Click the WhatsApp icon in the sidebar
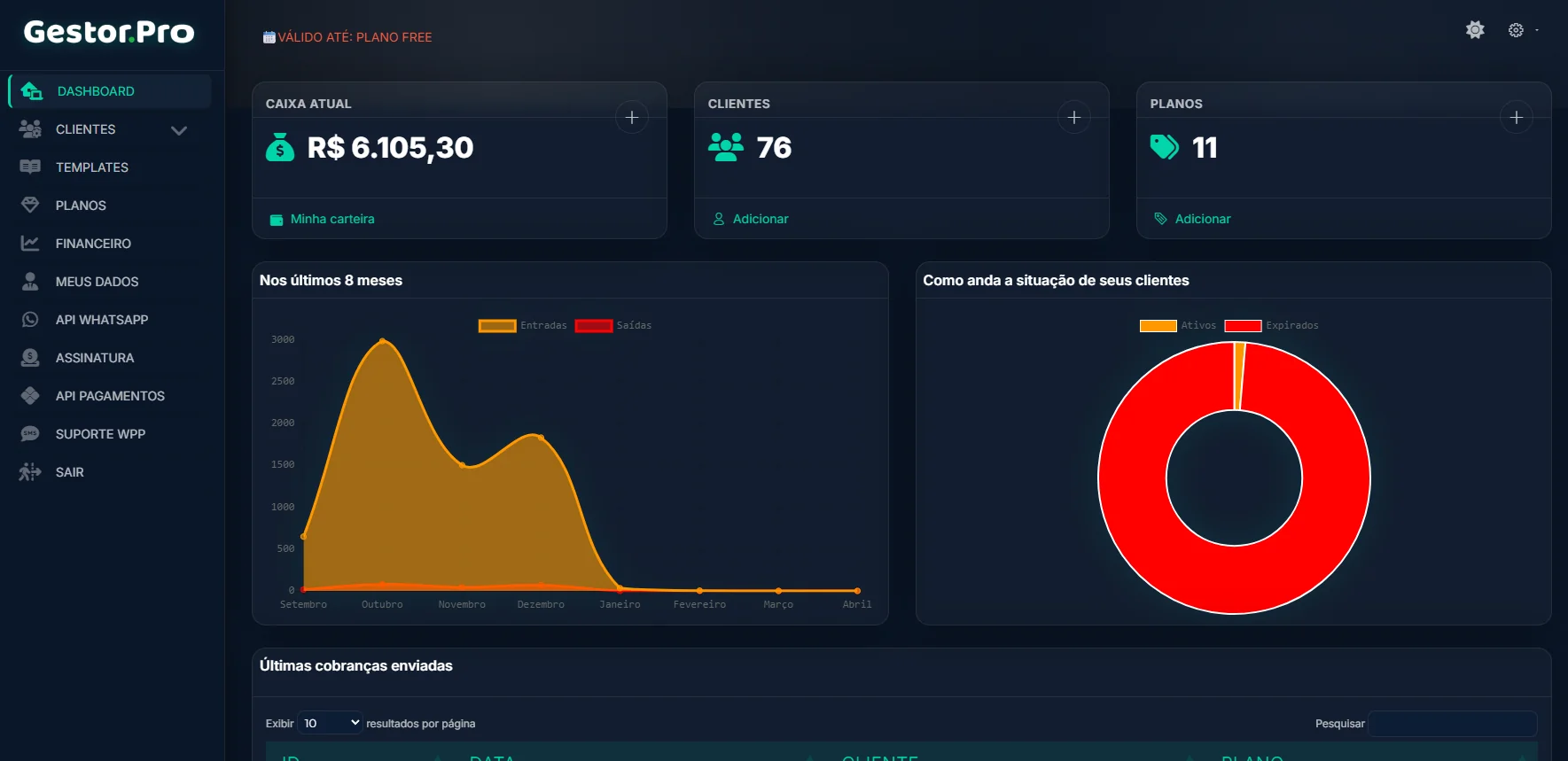The image size is (1568, 761). coord(30,320)
